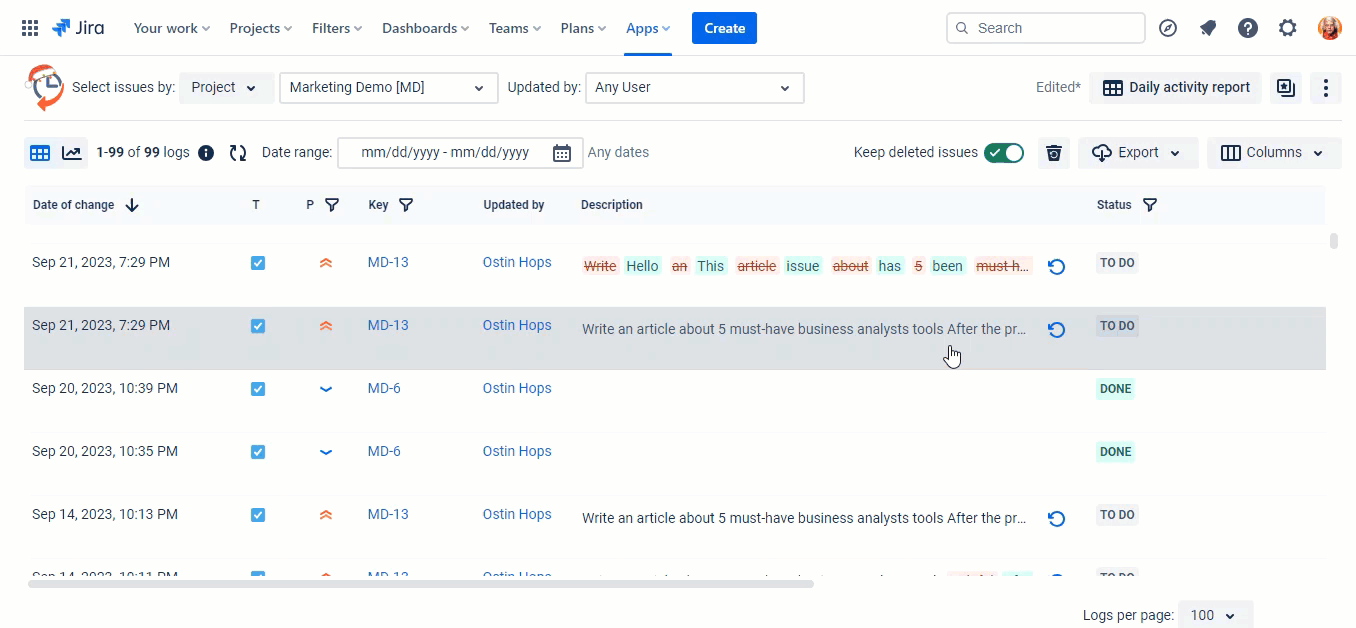Click the restore icon in first row
Viewport: 1356px width, 628px height.
coord(1056,267)
